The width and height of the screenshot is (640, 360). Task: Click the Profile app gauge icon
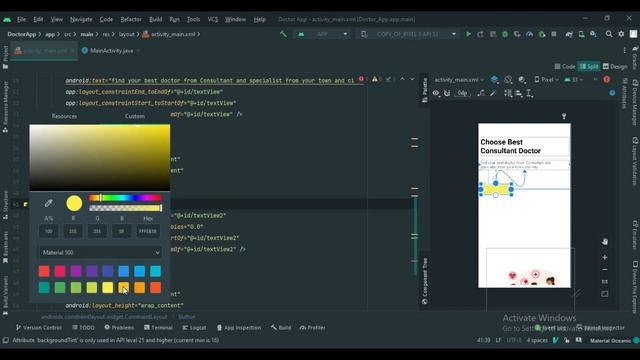point(529,34)
